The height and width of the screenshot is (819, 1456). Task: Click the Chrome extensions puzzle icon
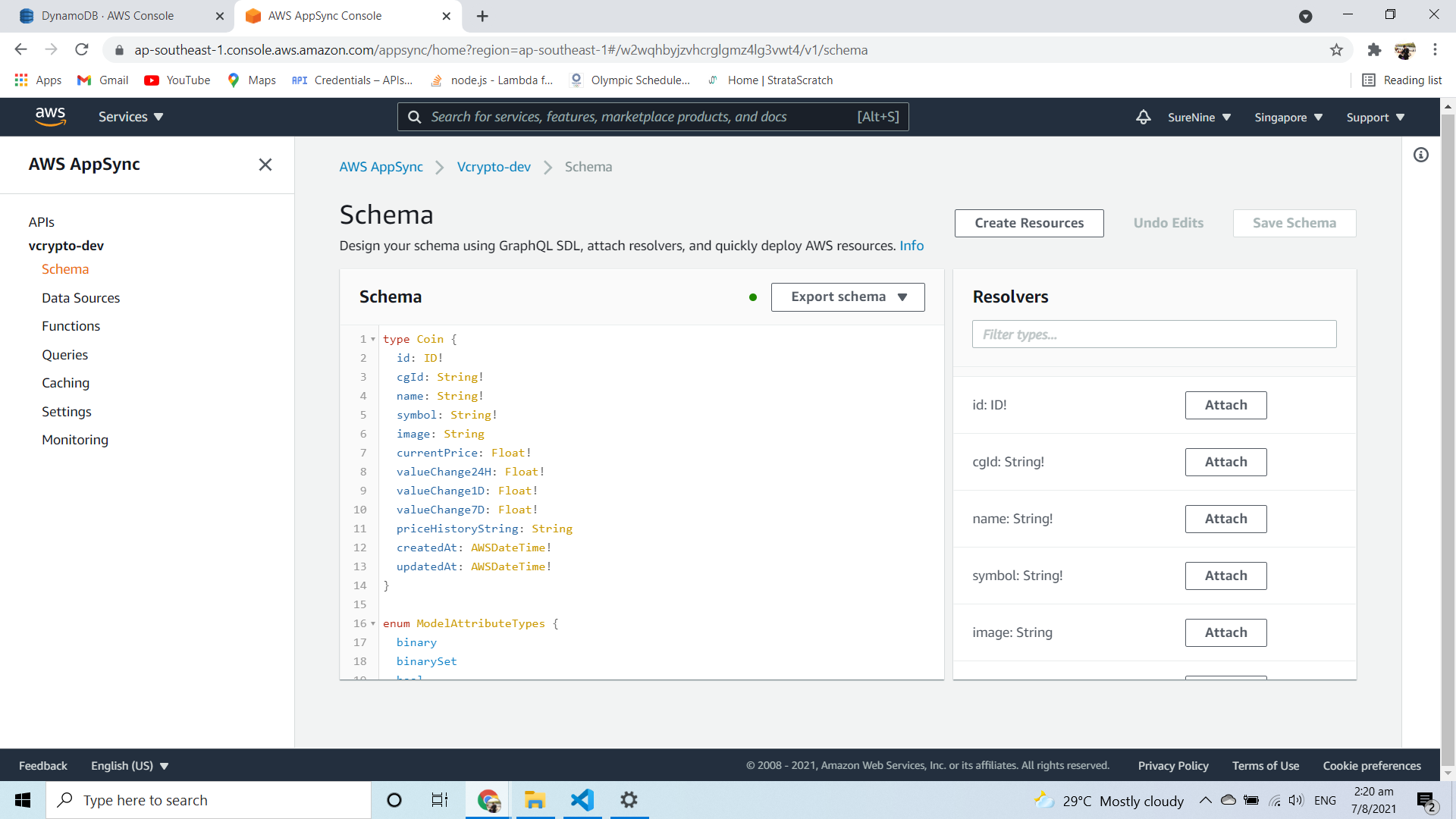coord(1374,50)
